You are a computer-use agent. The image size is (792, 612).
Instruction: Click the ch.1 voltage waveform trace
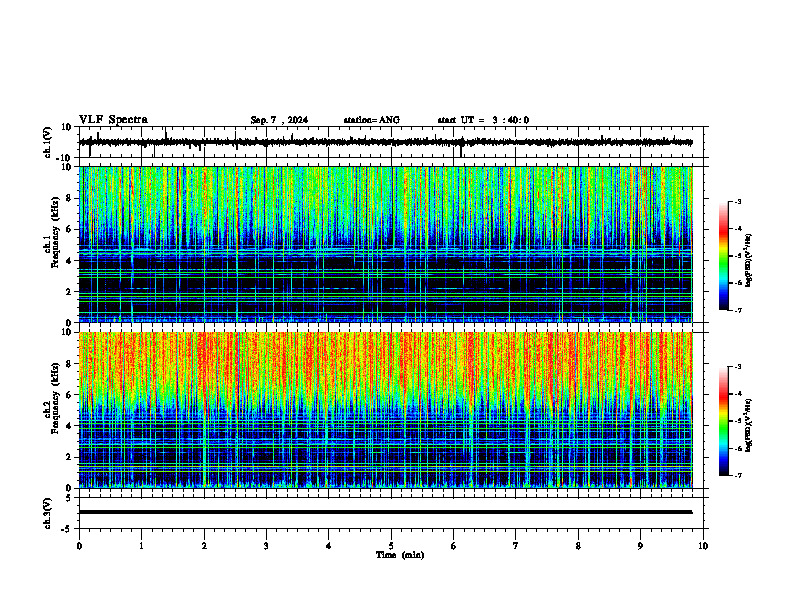(385, 142)
